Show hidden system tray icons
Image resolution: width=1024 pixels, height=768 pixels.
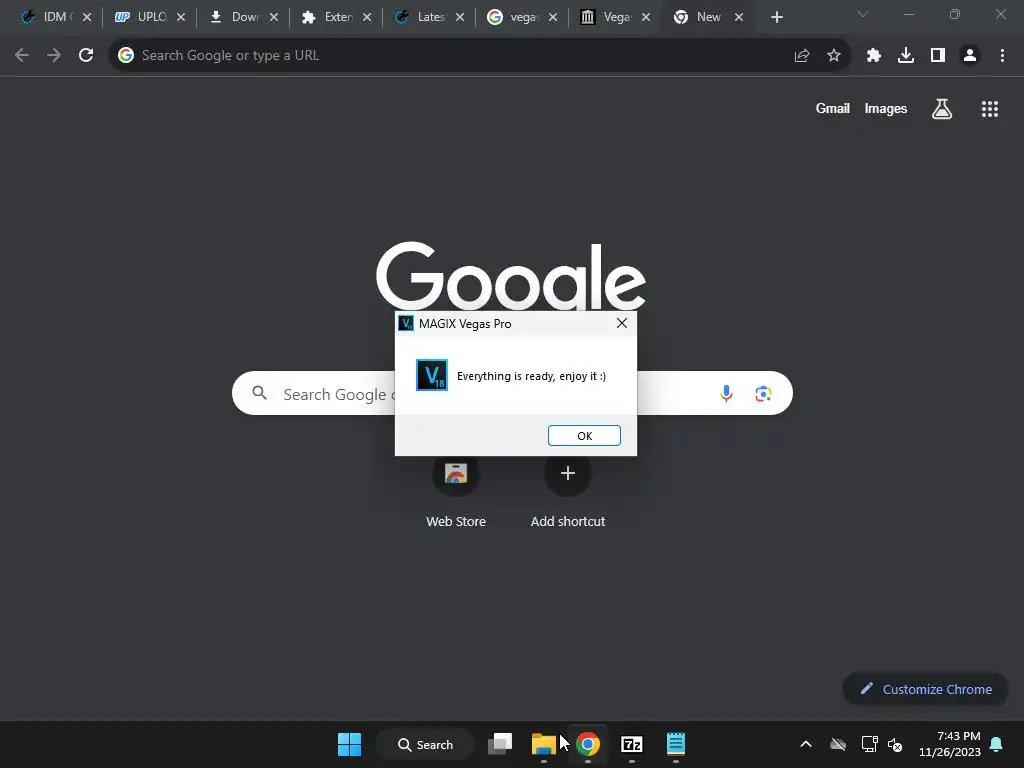[806, 744]
